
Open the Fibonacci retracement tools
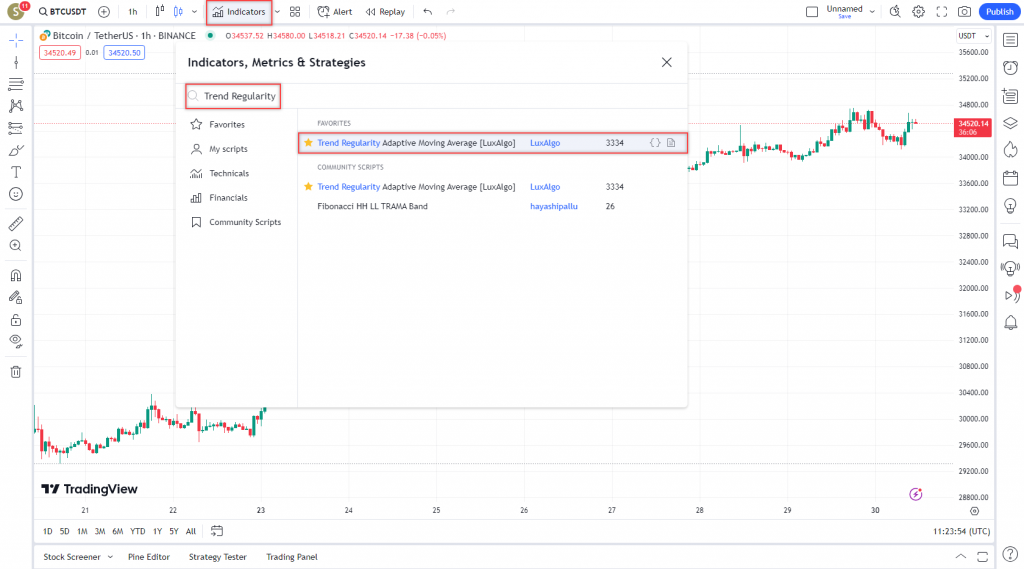[16, 84]
